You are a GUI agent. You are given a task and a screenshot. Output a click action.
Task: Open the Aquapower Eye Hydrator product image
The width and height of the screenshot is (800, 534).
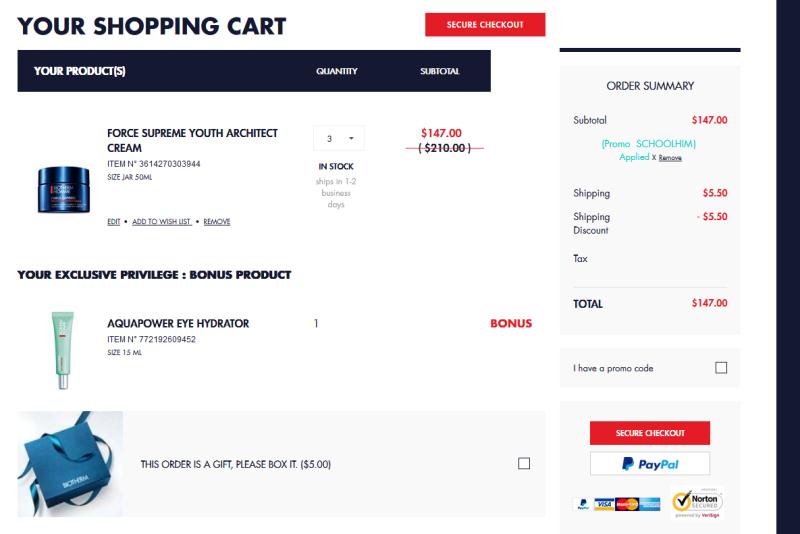pos(62,350)
